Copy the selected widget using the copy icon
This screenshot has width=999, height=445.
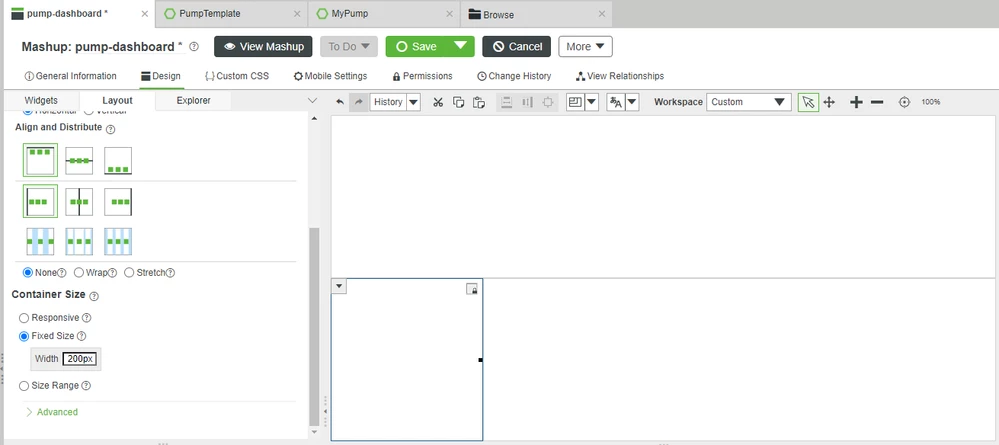click(x=458, y=102)
